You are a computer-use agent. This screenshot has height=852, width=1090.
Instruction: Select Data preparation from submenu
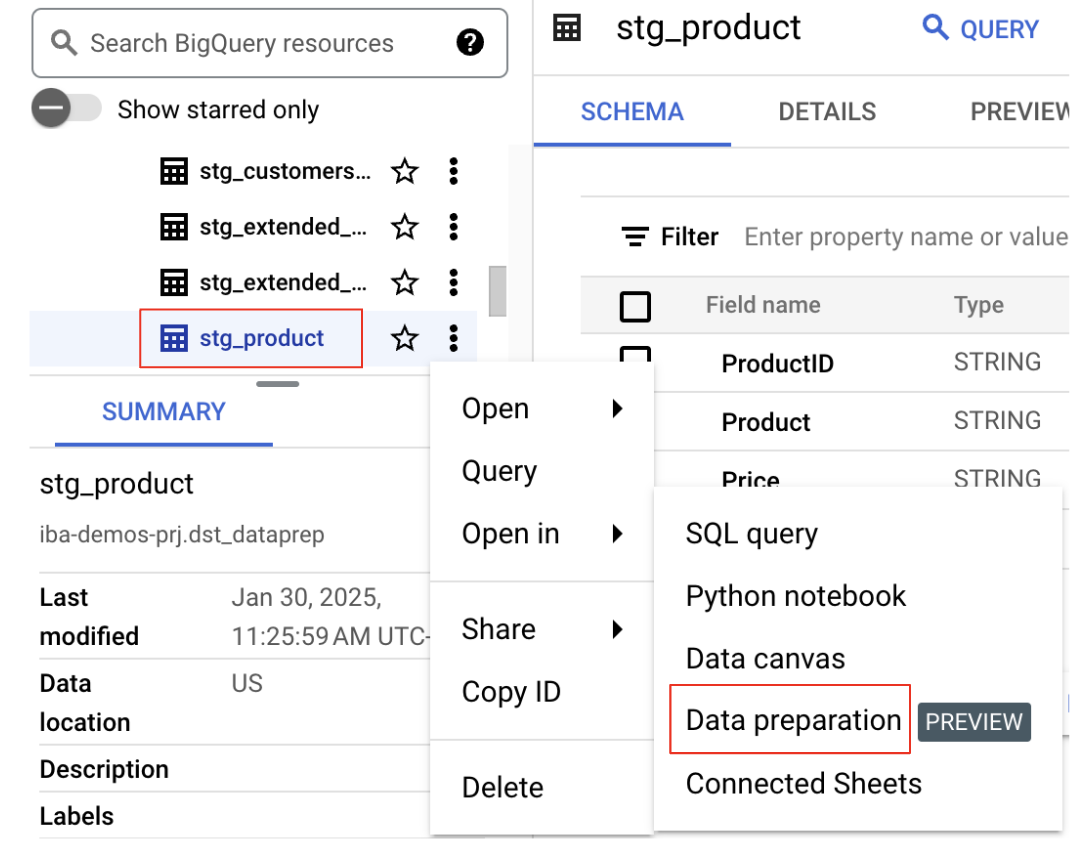click(793, 720)
